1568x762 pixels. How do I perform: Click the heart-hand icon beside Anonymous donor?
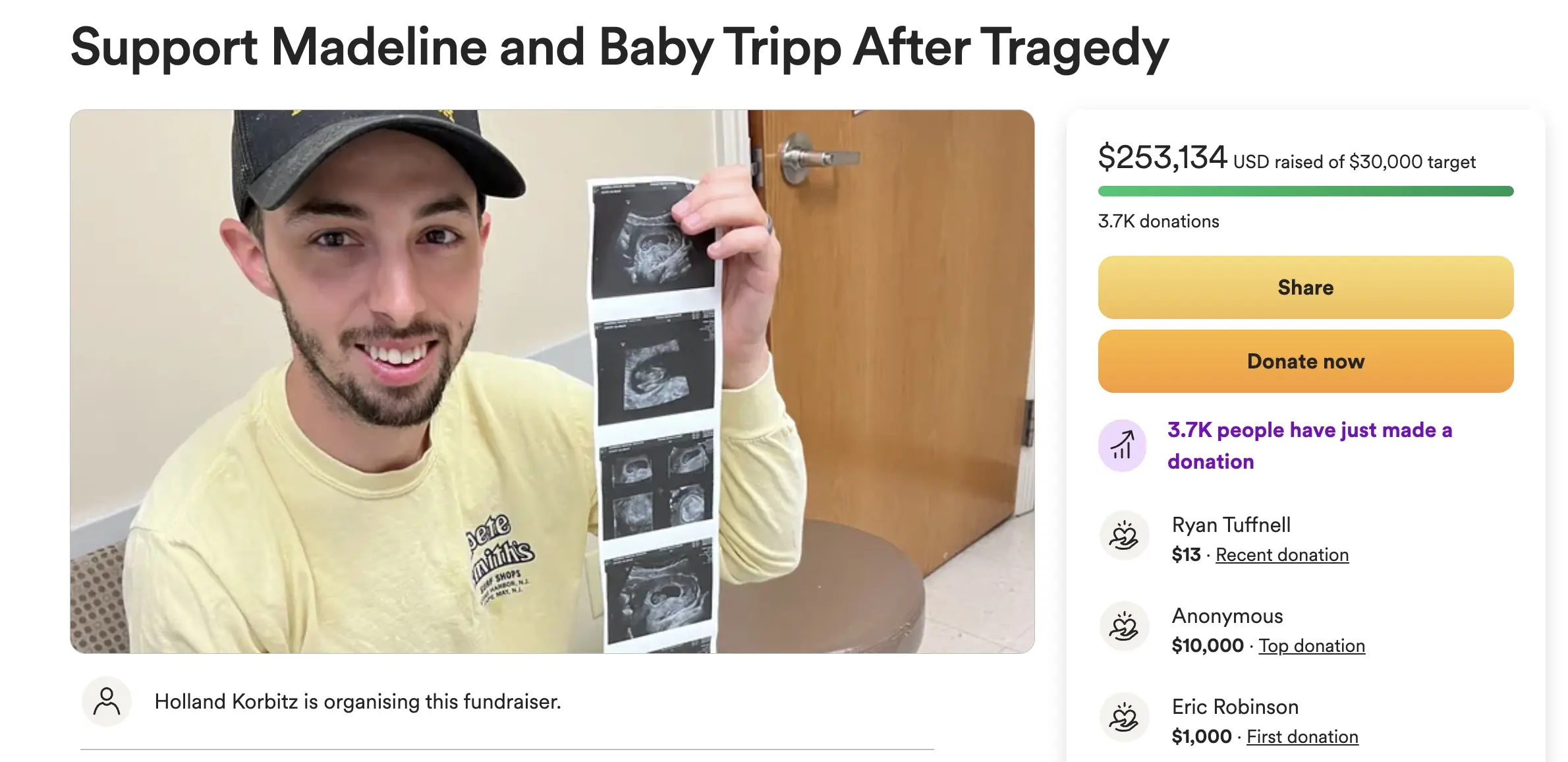click(x=1124, y=626)
